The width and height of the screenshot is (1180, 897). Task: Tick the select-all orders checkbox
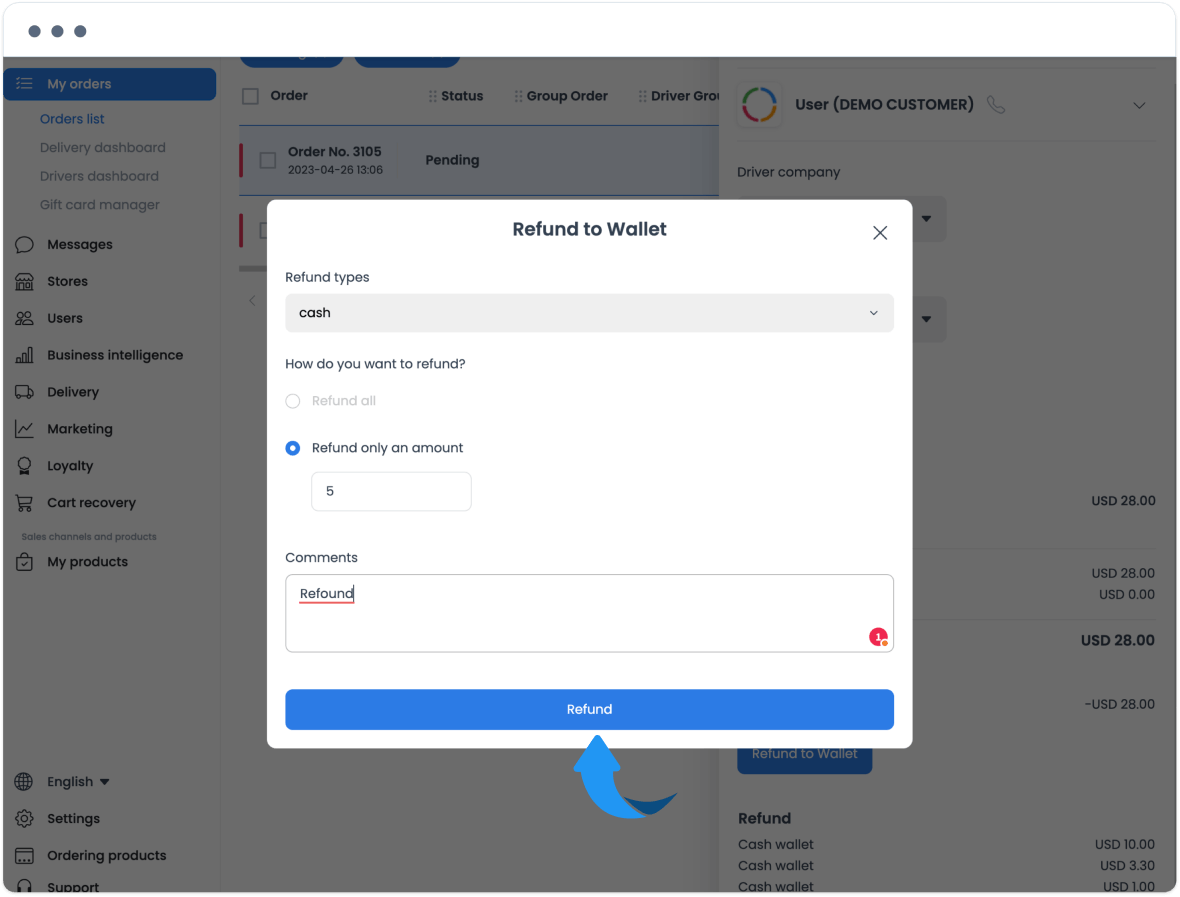251,96
